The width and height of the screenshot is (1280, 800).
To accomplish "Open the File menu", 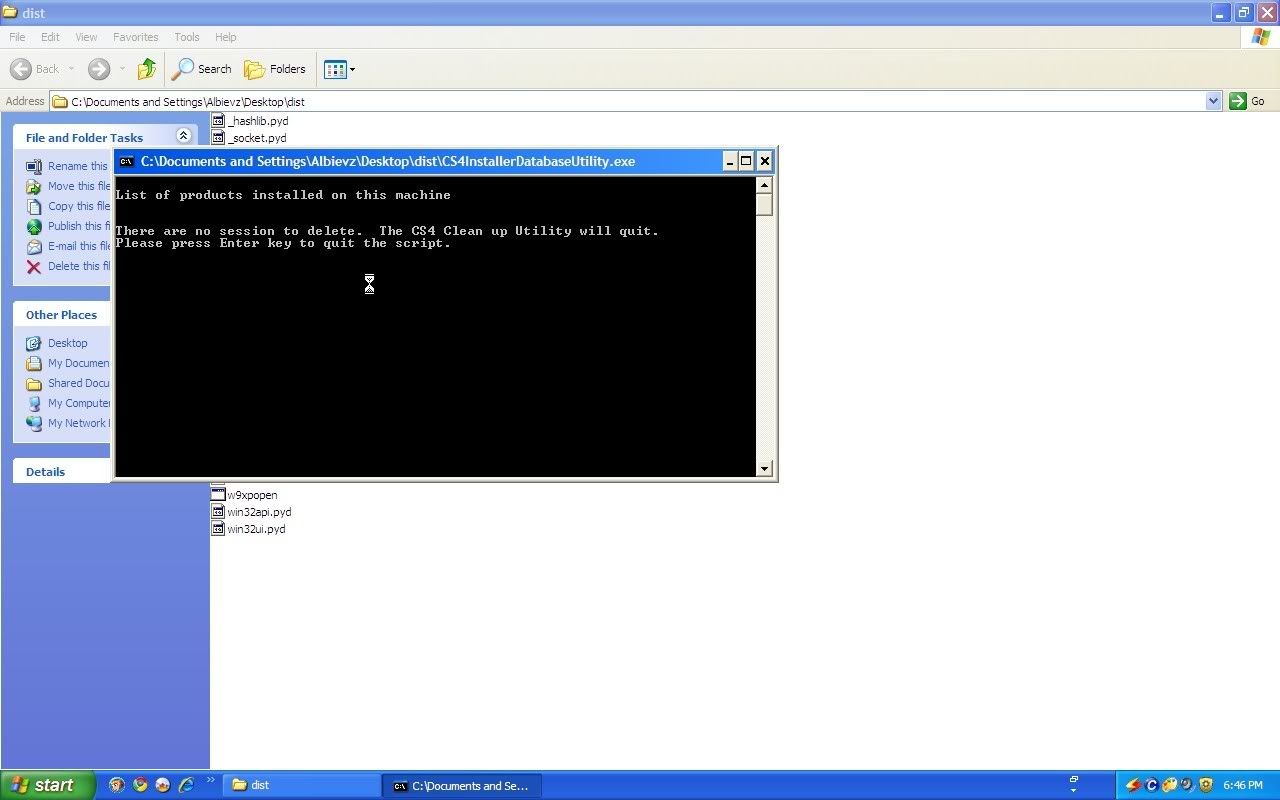I will point(17,37).
